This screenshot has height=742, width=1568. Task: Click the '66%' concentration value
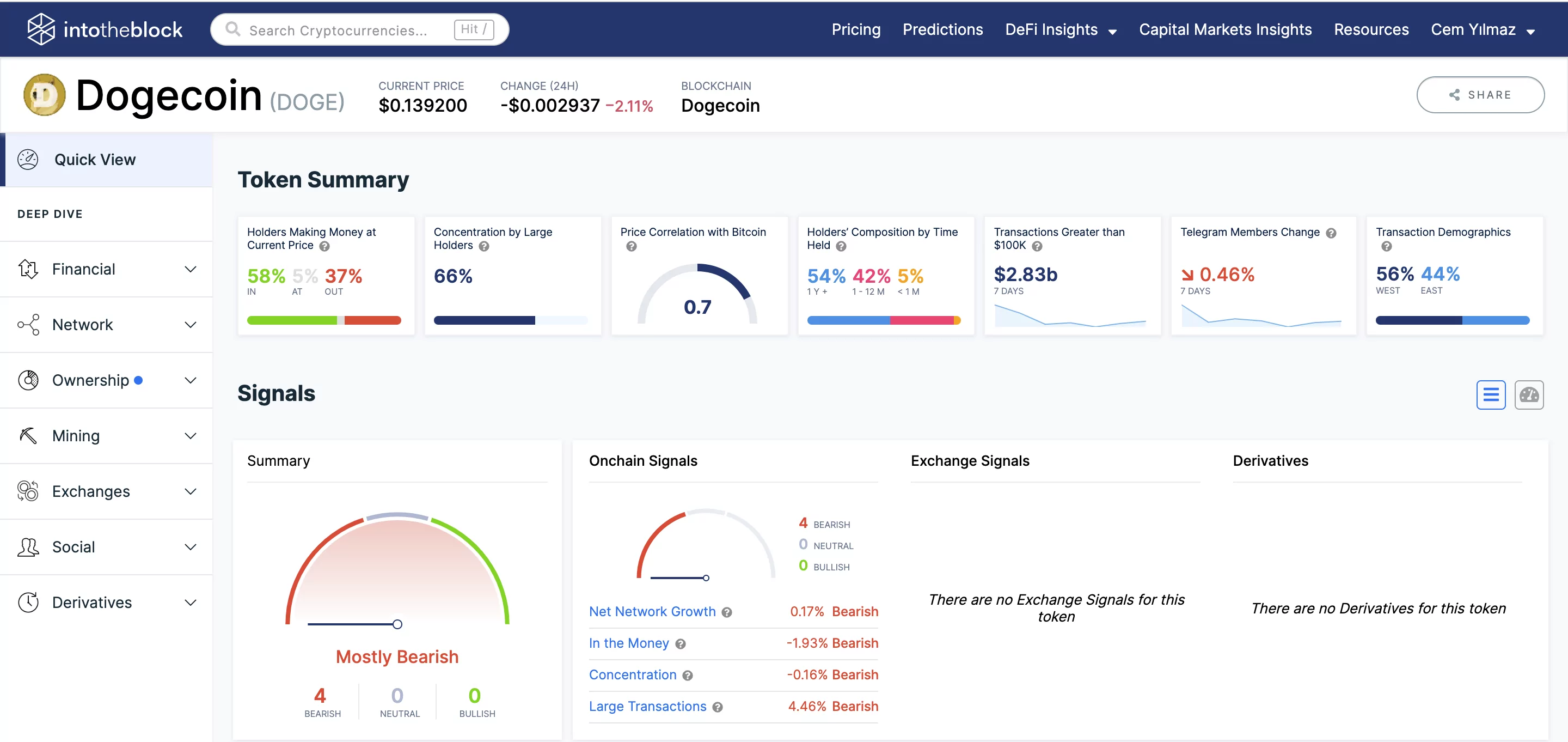pyautogui.click(x=453, y=276)
